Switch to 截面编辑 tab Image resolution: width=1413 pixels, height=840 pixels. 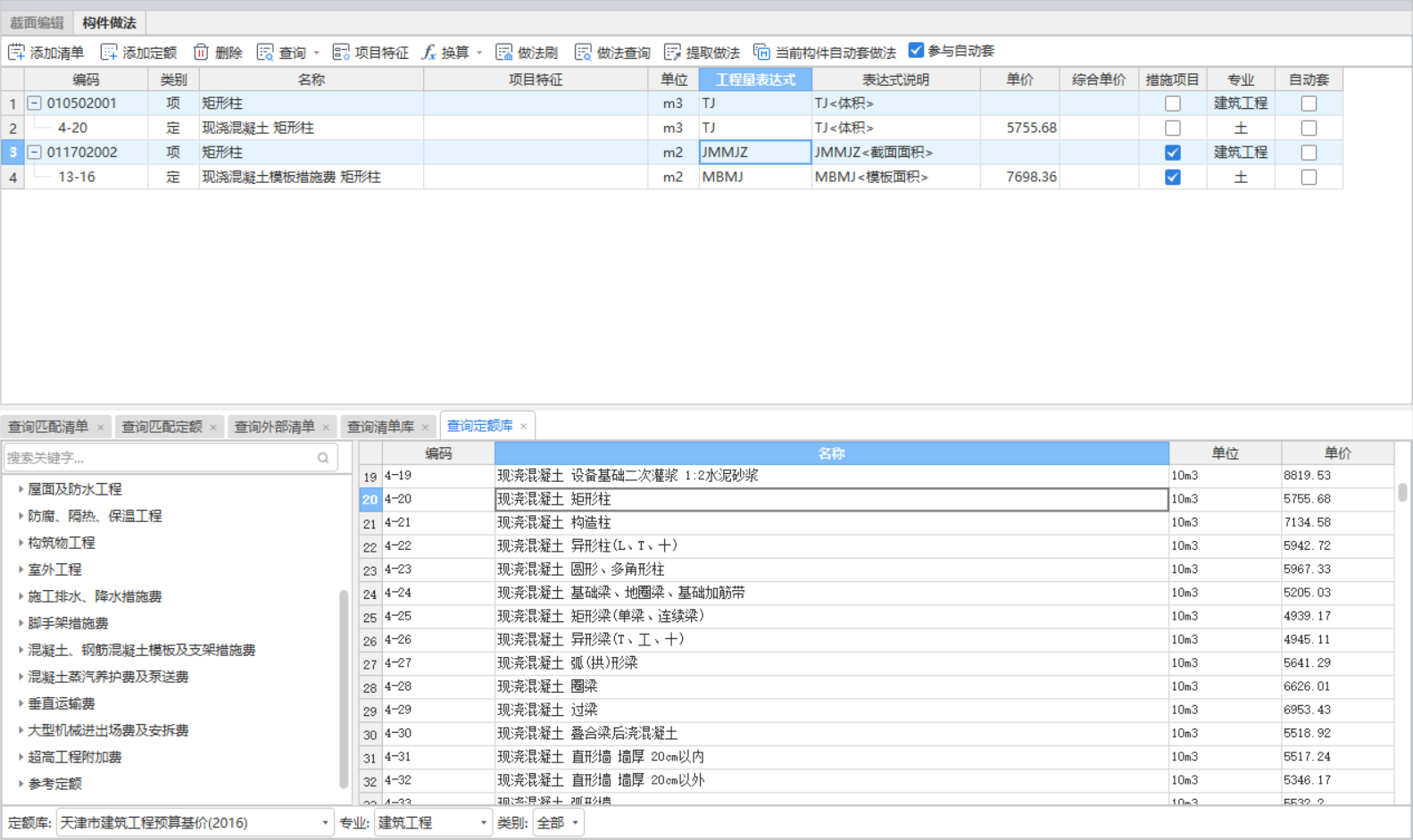point(37,22)
